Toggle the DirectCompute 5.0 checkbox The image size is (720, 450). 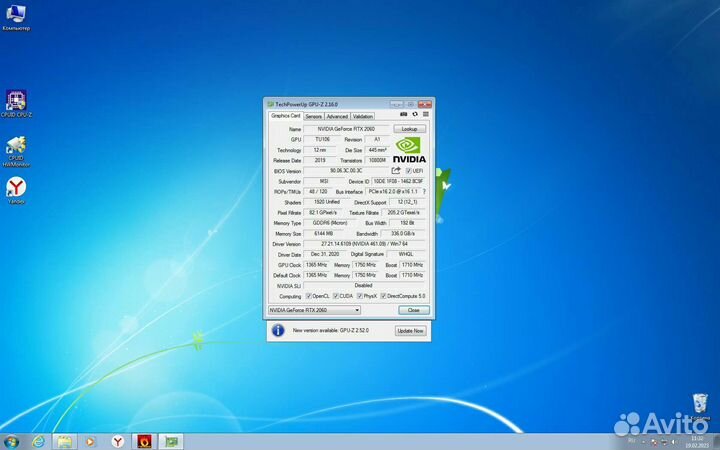pos(383,296)
